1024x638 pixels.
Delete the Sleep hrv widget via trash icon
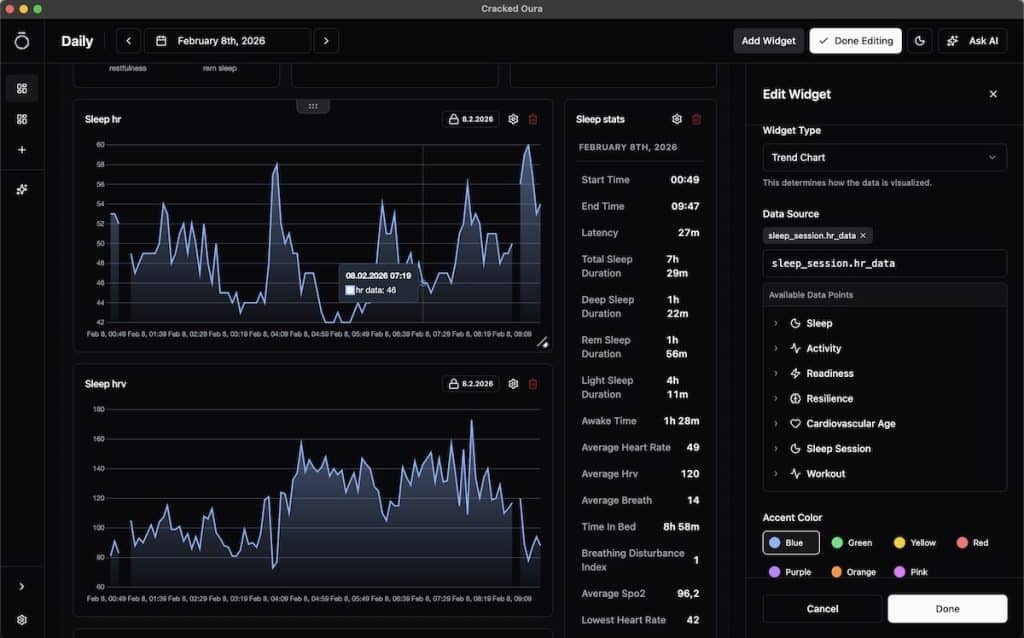533,383
